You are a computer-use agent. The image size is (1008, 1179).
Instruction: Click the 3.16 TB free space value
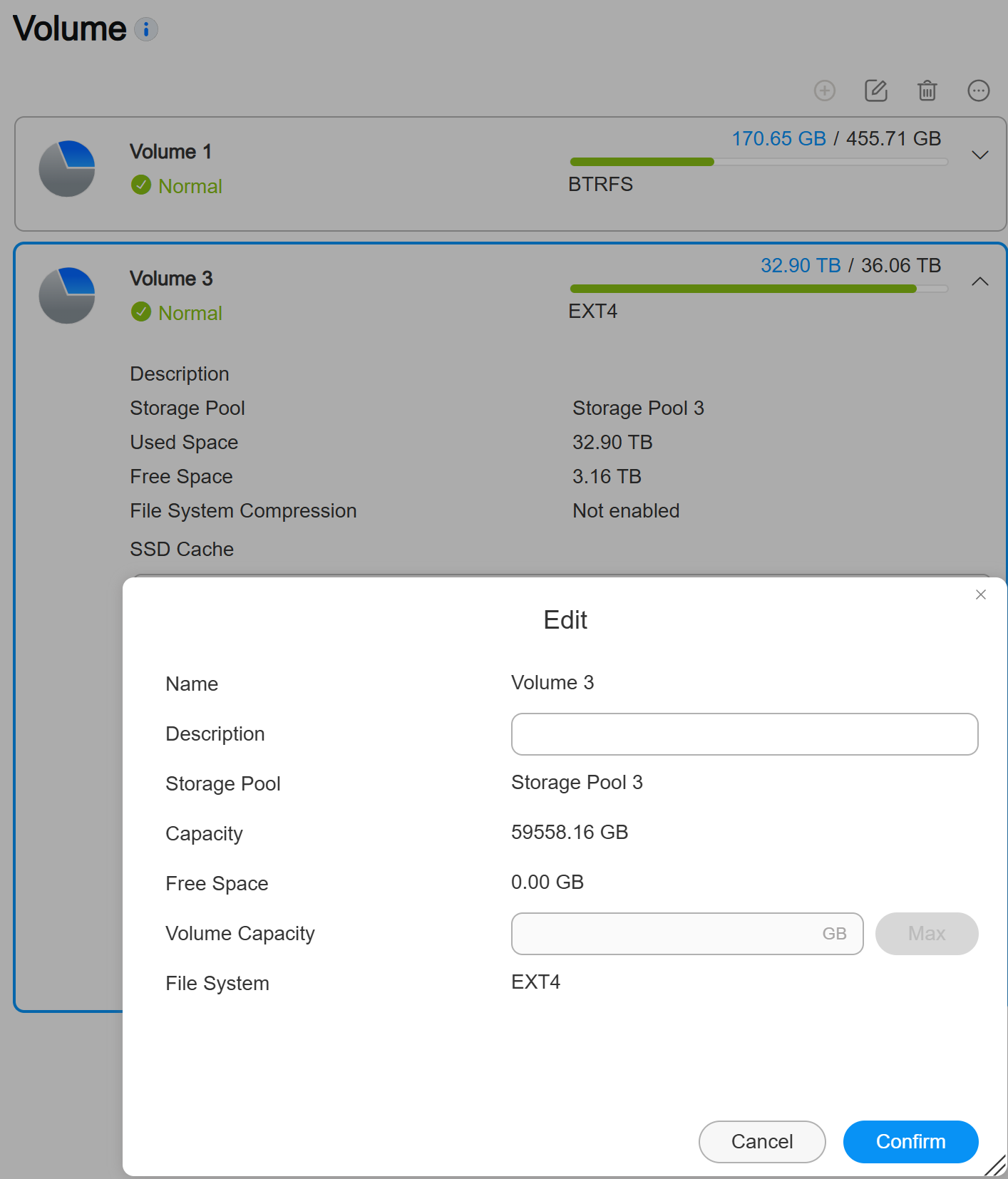coord(607,476)
